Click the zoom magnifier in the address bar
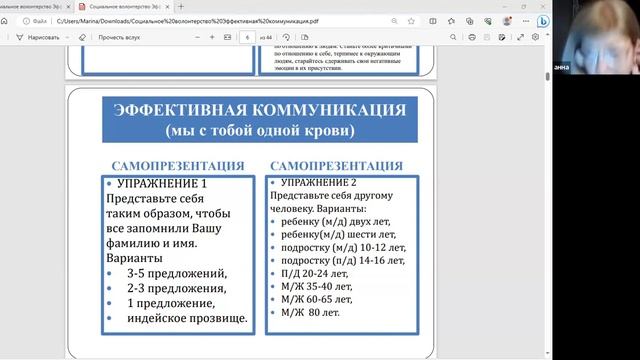The height and width of the screenshot is (360, 640). (x=394, y=21)
